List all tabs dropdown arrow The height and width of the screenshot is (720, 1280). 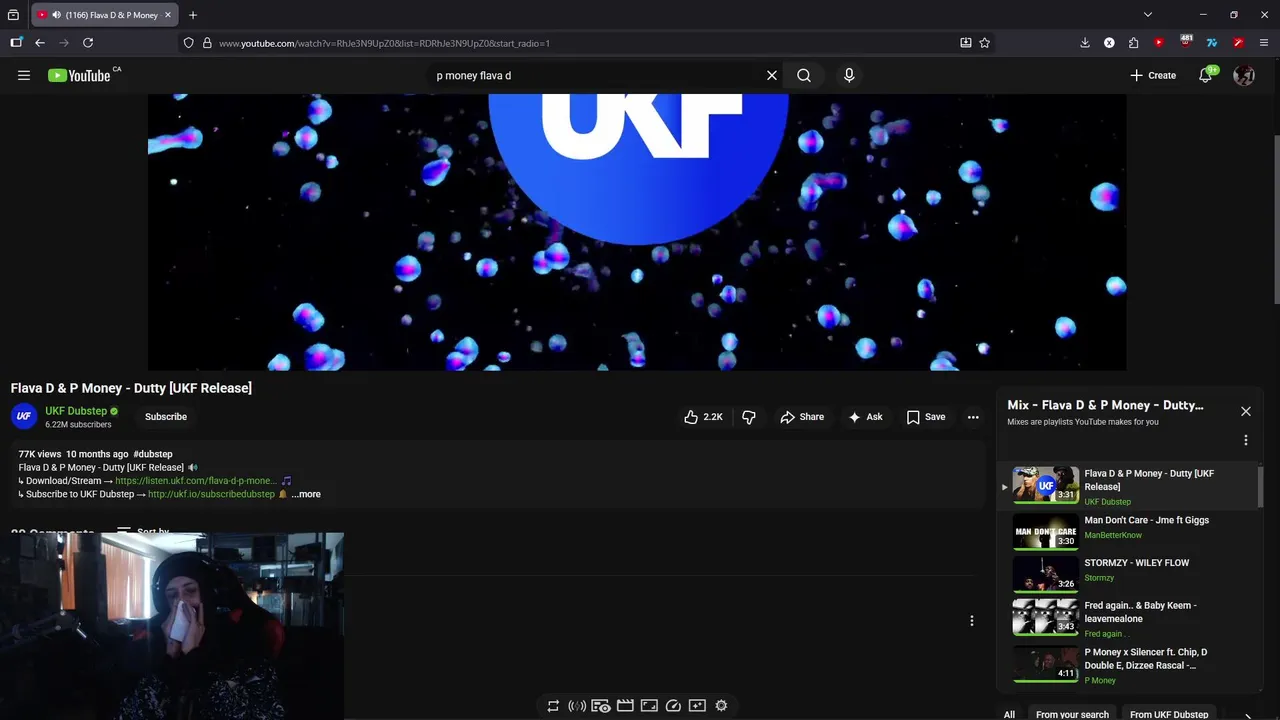pyautogui.click(x=1148, y=15)
